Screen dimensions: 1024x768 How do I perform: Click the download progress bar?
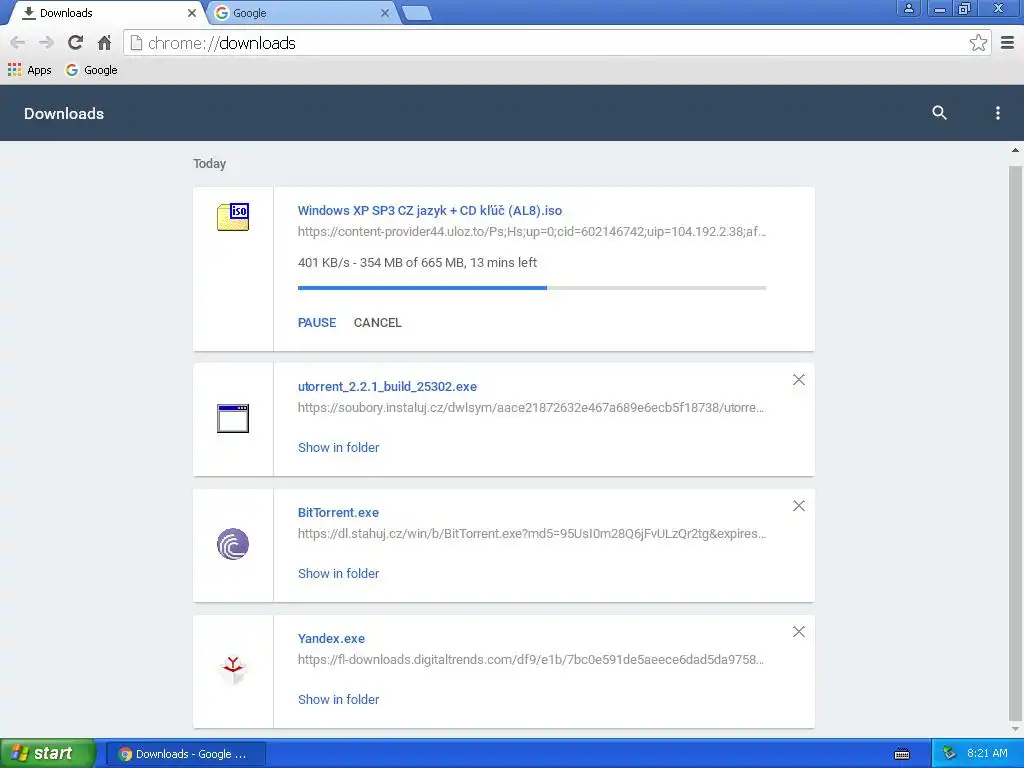pos(532,287)
